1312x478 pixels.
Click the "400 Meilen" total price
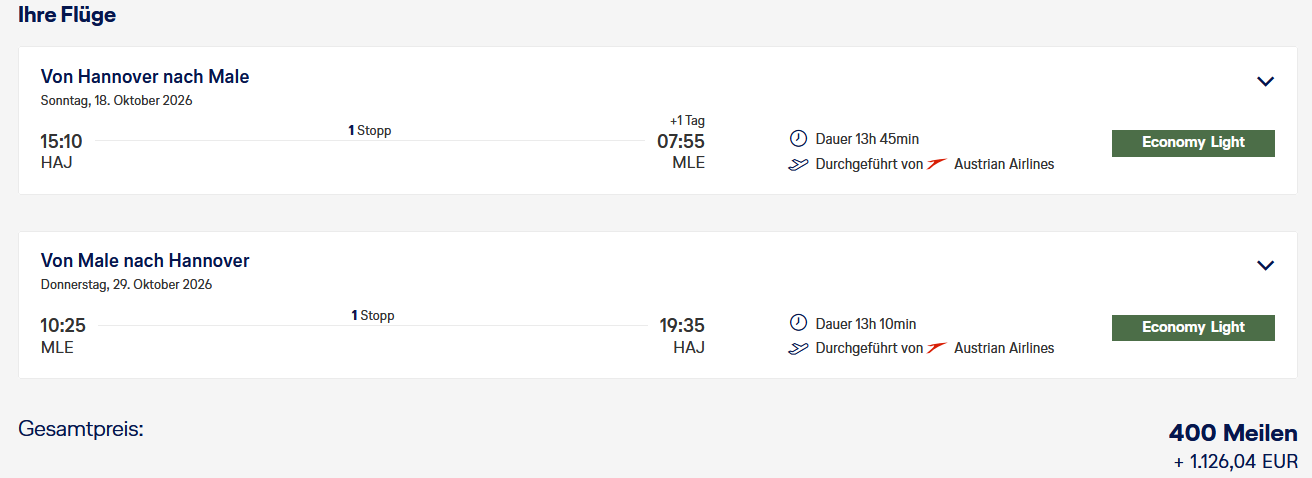tap(1232, 433)
